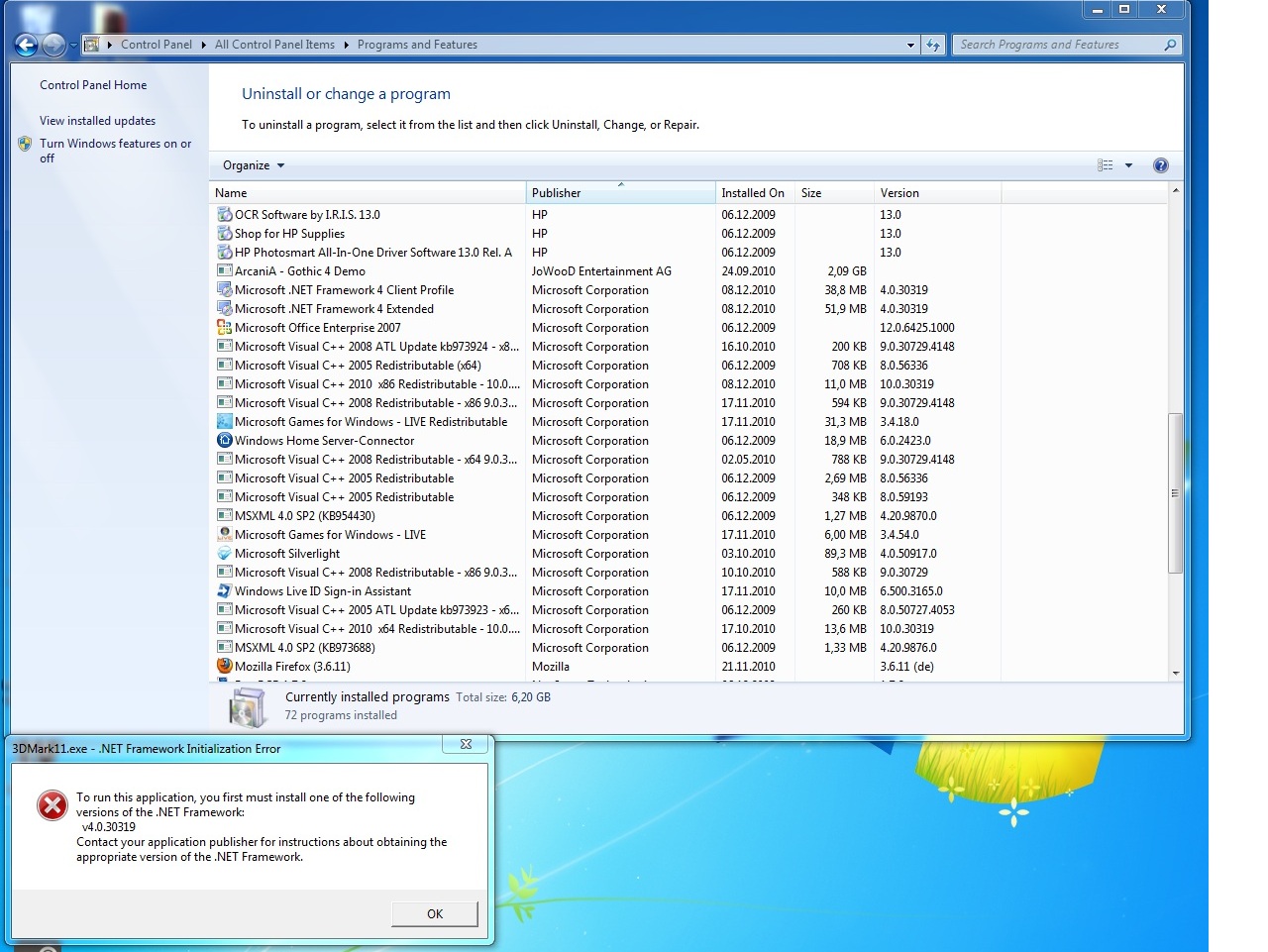Expand arrow after All Control Panel Items
This screenshot has width=1268, height=952.
(x=346, y=45)
